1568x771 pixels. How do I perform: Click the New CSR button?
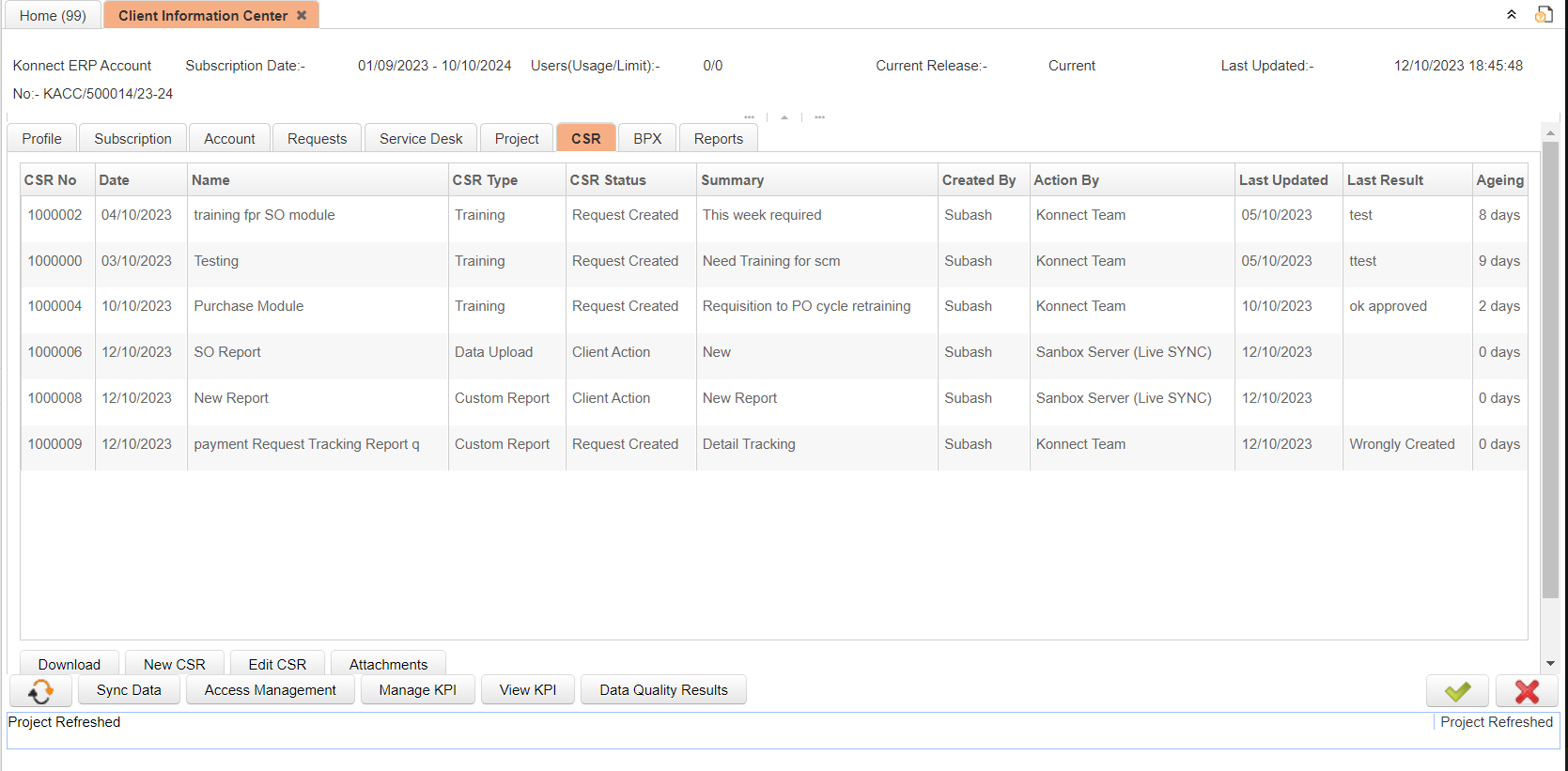point(174,664)
